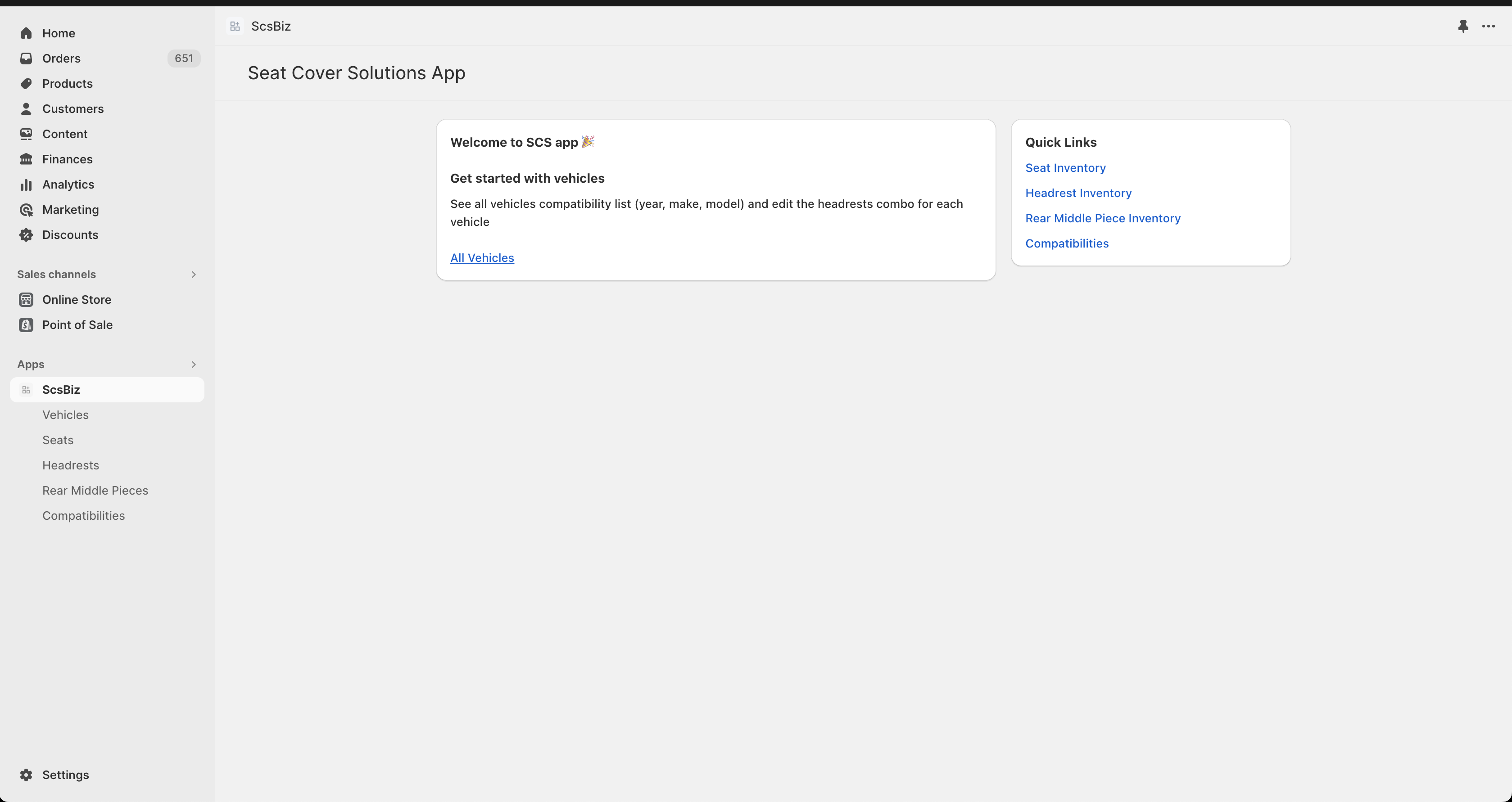This screenshot has height=802, width=1512.
Task: Open the three-dot more actions menu
Action: coord(1488,27)
